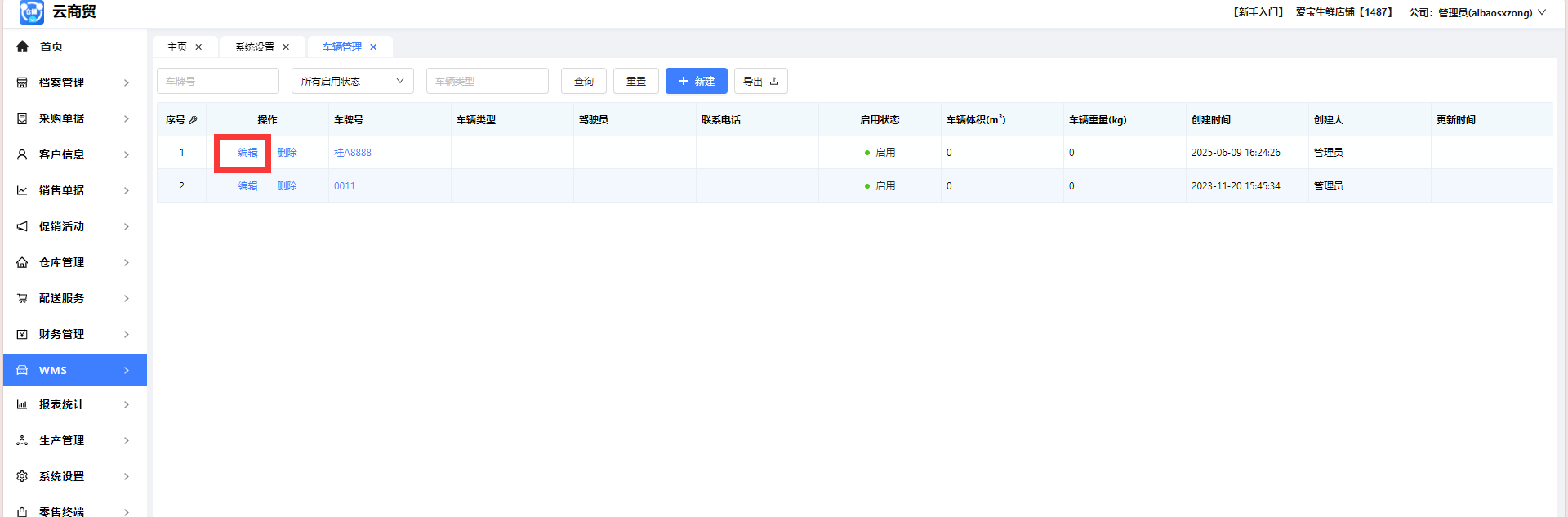
Task: Click the 车牌号 search input field
Action: click(217, 81)
